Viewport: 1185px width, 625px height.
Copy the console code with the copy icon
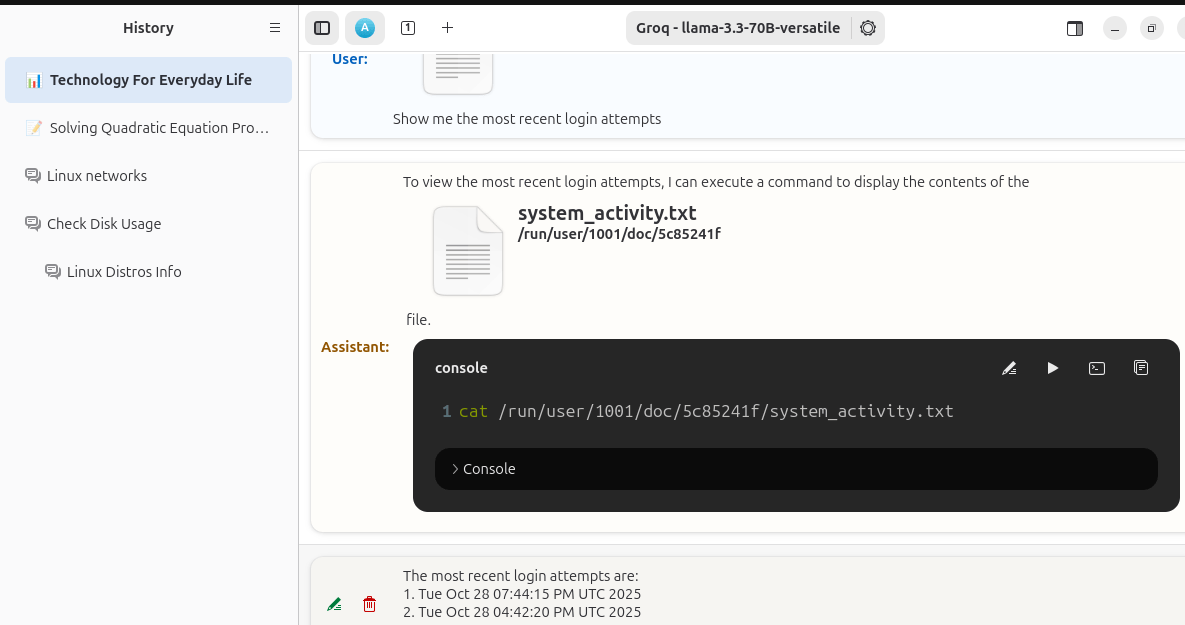[x=1141, y=368]
